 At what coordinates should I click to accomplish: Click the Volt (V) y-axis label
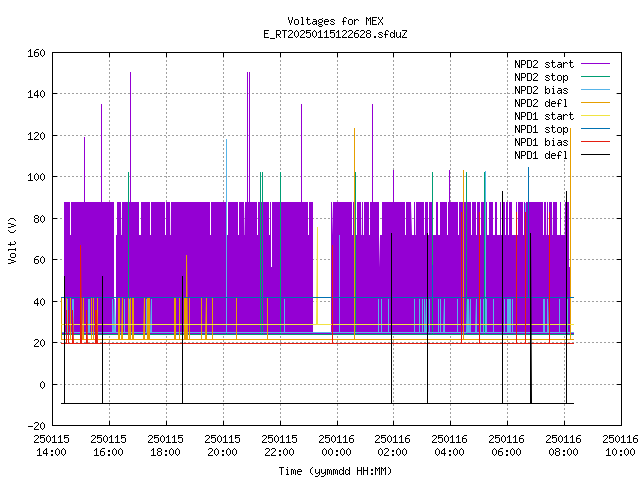pyautogui.click(x=13, y=240)
